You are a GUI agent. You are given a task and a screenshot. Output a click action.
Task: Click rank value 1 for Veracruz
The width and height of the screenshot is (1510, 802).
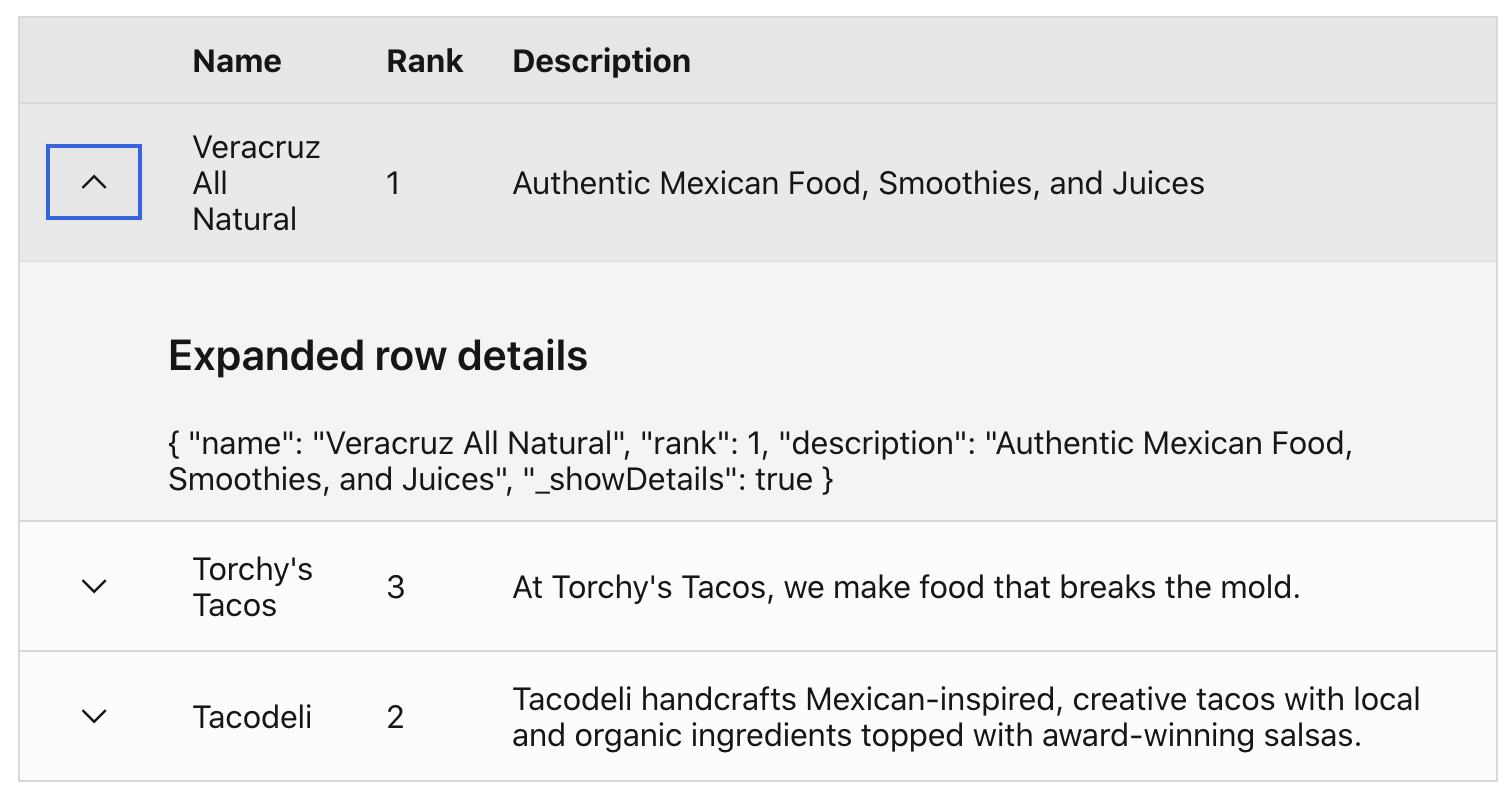(x=394, y=183)
